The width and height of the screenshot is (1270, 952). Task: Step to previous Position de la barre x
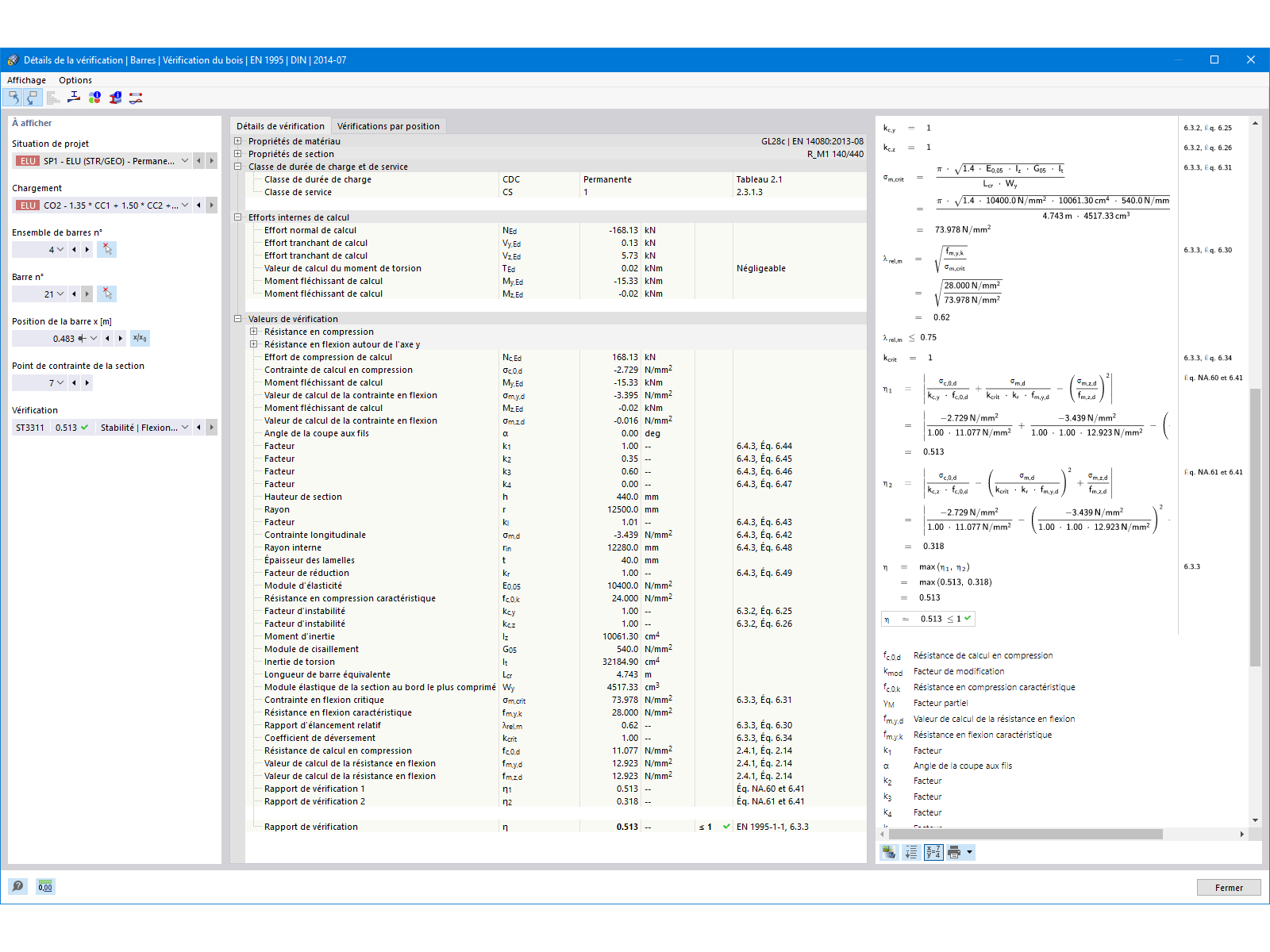[108, 338]
